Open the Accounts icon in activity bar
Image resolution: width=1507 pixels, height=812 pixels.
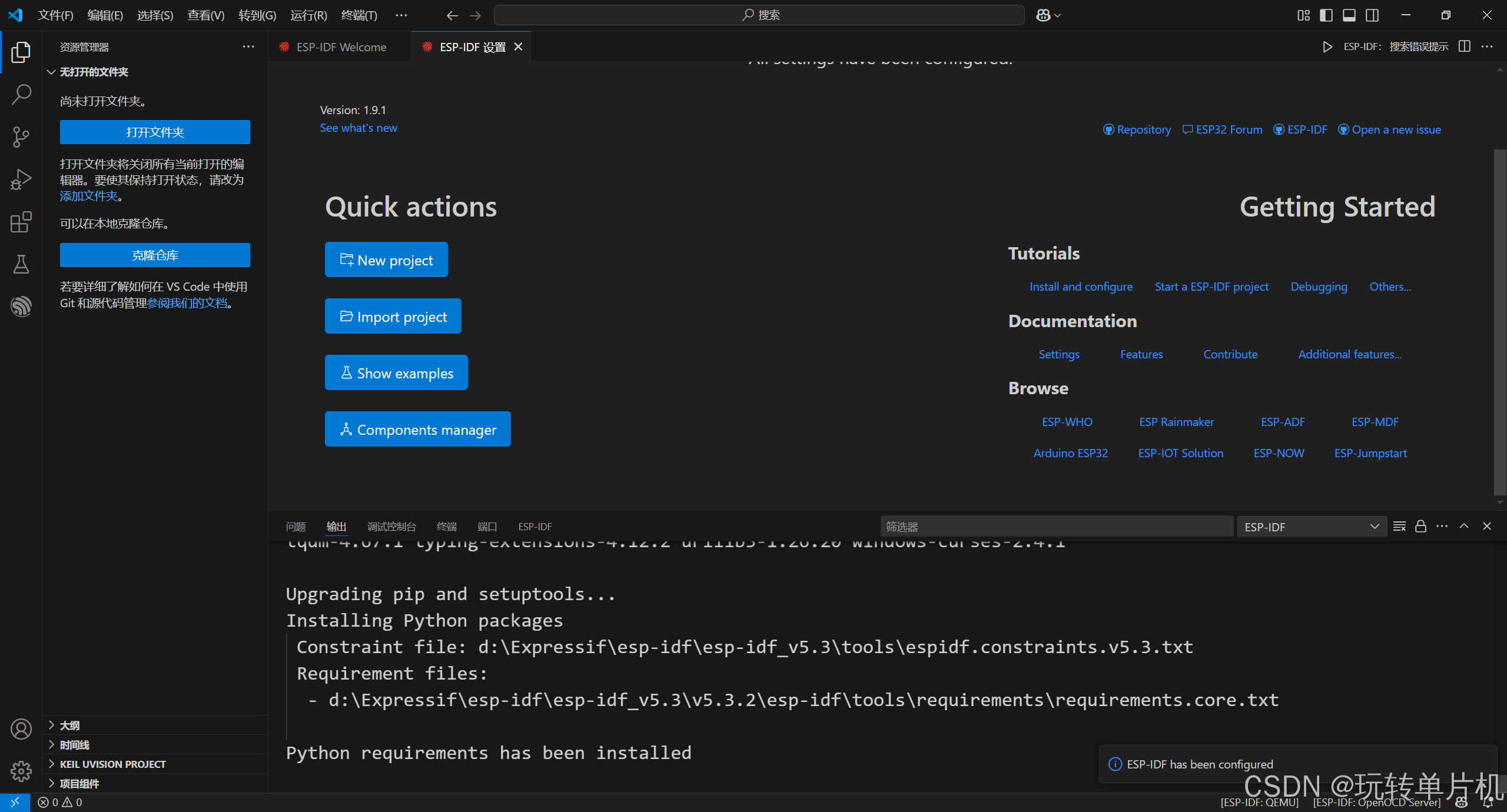[21, 728]
